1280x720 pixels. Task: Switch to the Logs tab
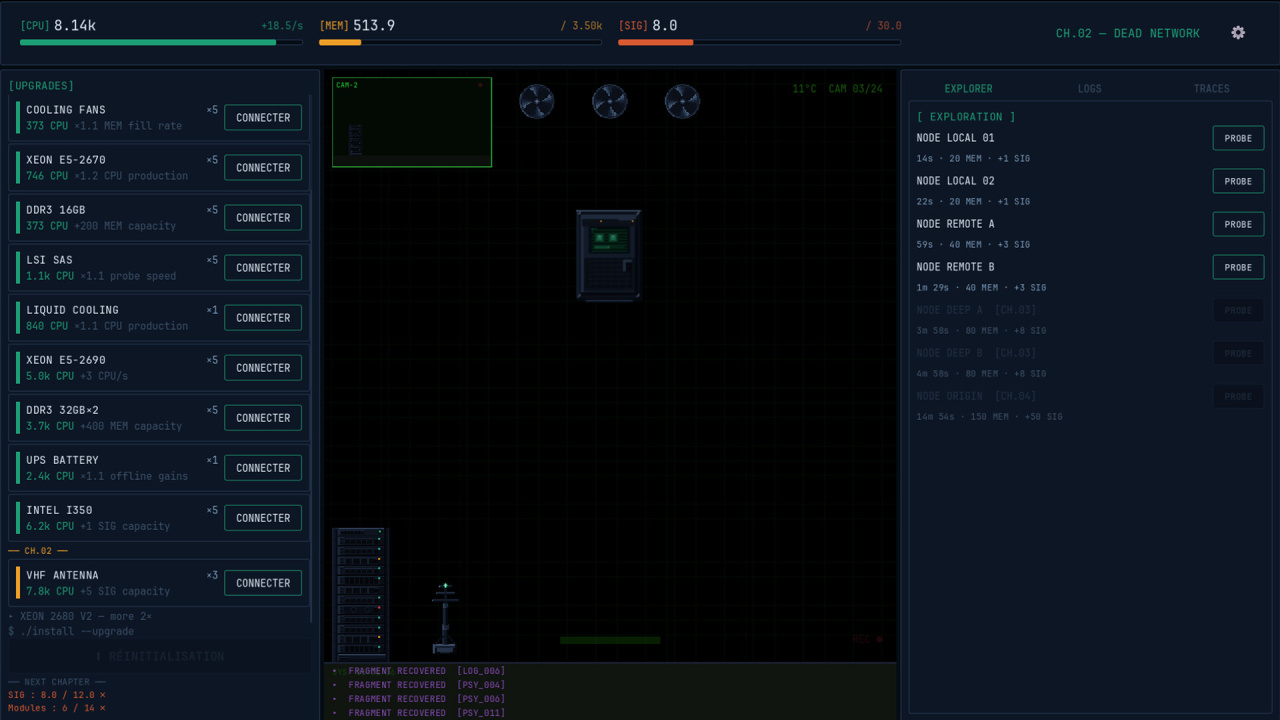coord(1090,89)
